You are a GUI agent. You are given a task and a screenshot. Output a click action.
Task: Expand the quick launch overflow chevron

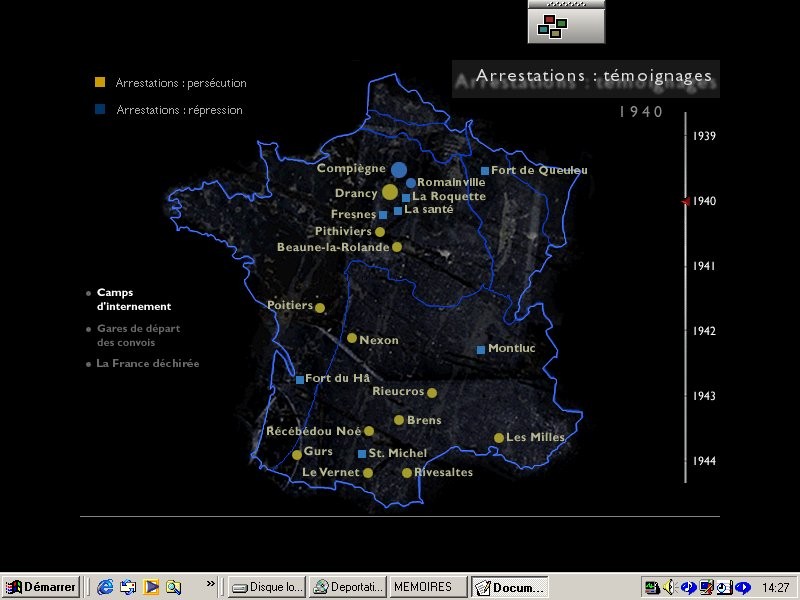pos(211,584)
